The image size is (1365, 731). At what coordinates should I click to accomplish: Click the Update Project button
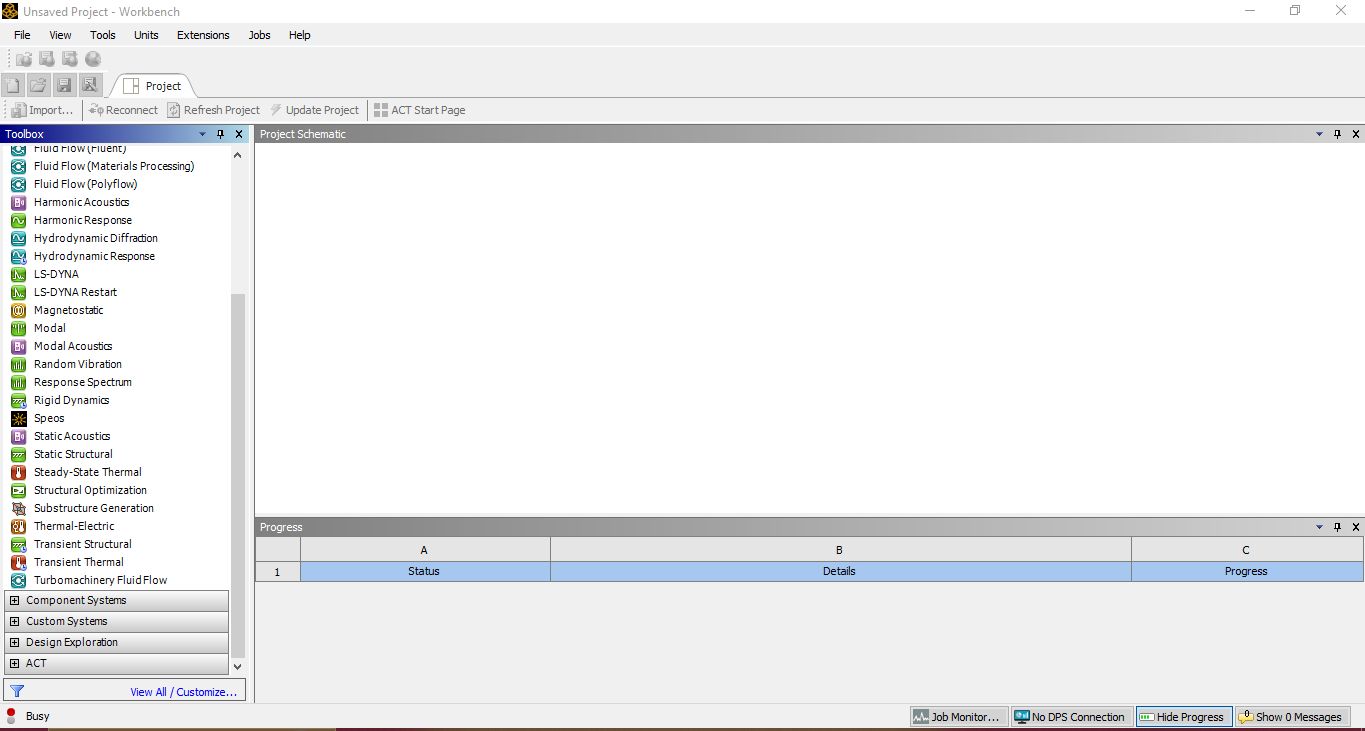coord(314,110)
